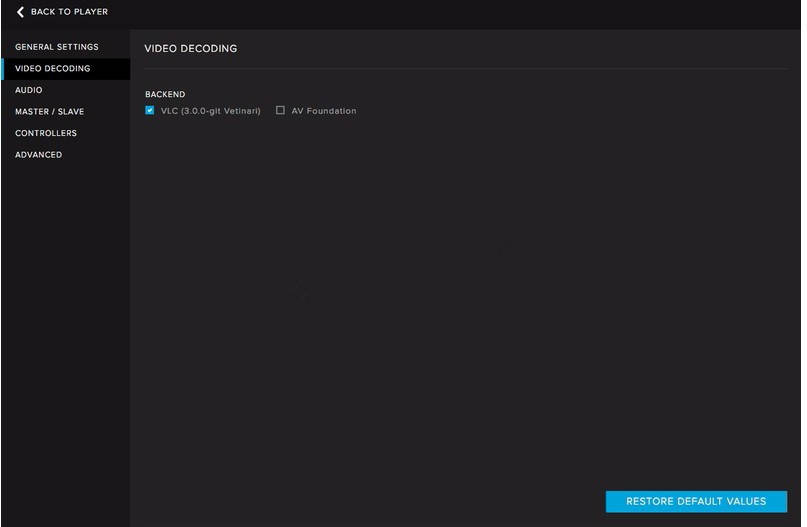The image size is (807, 527).
Task: Go to the Audio settings section
Action: [x=28, y=90]
